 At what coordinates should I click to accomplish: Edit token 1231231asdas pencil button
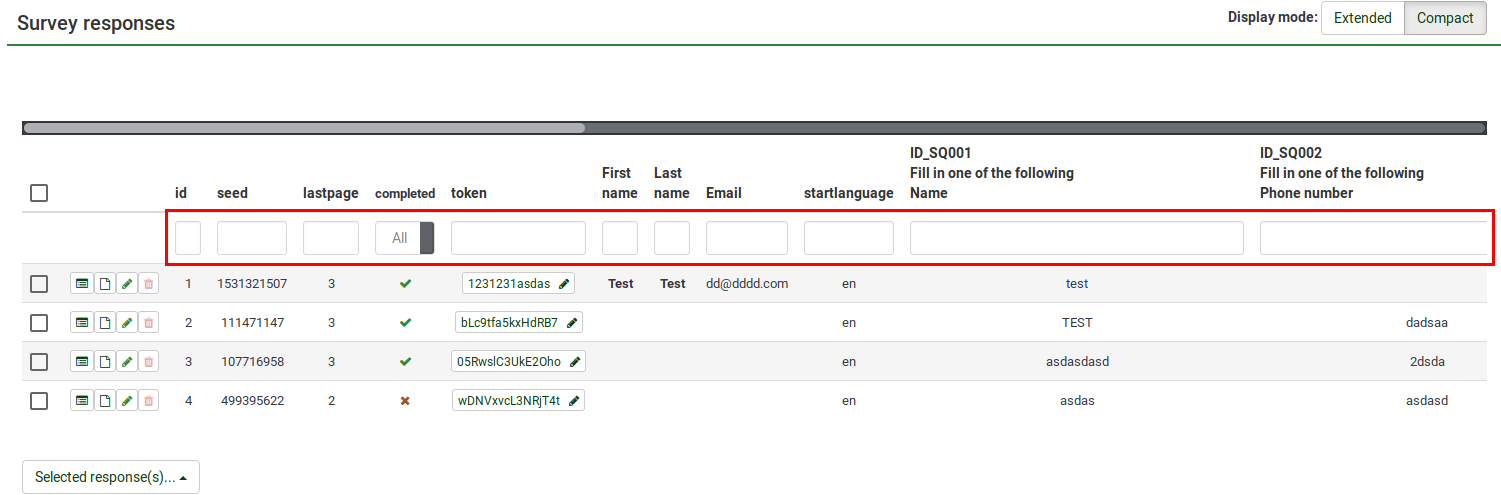pyautogui.click(x=564, y=284)
